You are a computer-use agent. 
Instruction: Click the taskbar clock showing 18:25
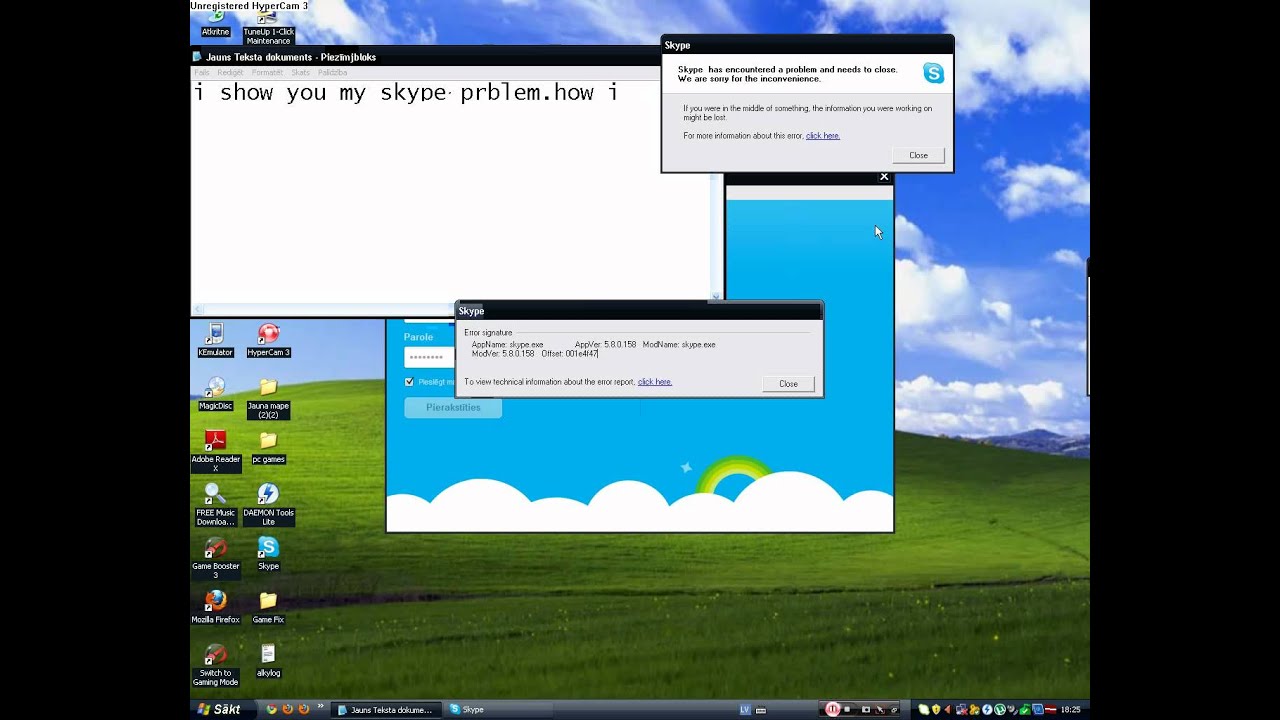point(1070,709)
